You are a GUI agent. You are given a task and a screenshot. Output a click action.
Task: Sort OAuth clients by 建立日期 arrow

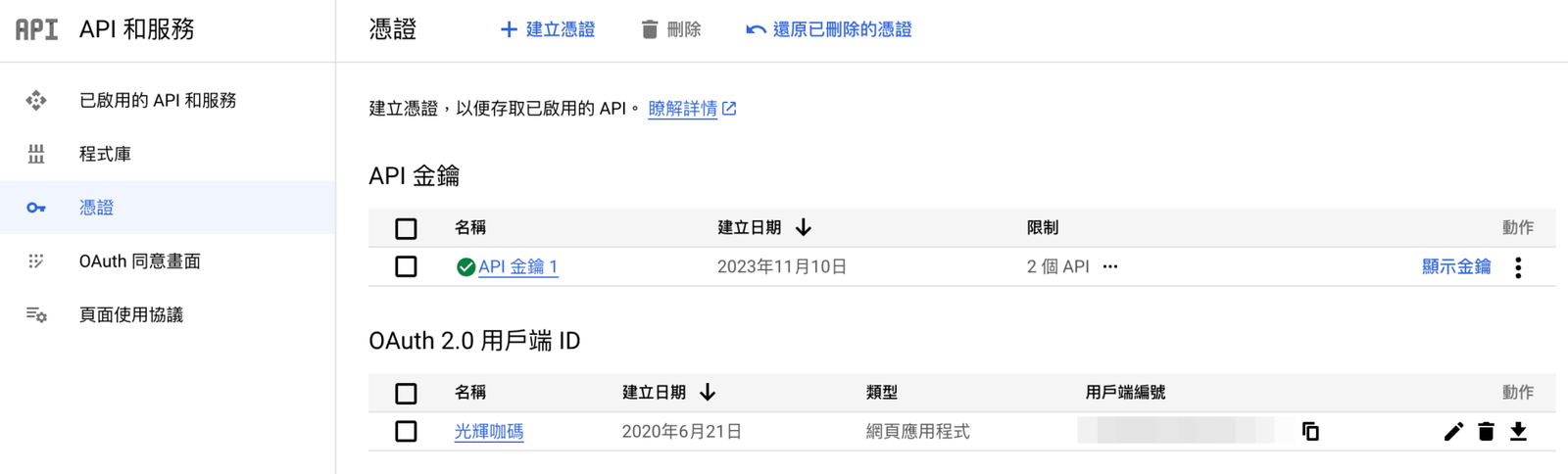tap(708, 393)
